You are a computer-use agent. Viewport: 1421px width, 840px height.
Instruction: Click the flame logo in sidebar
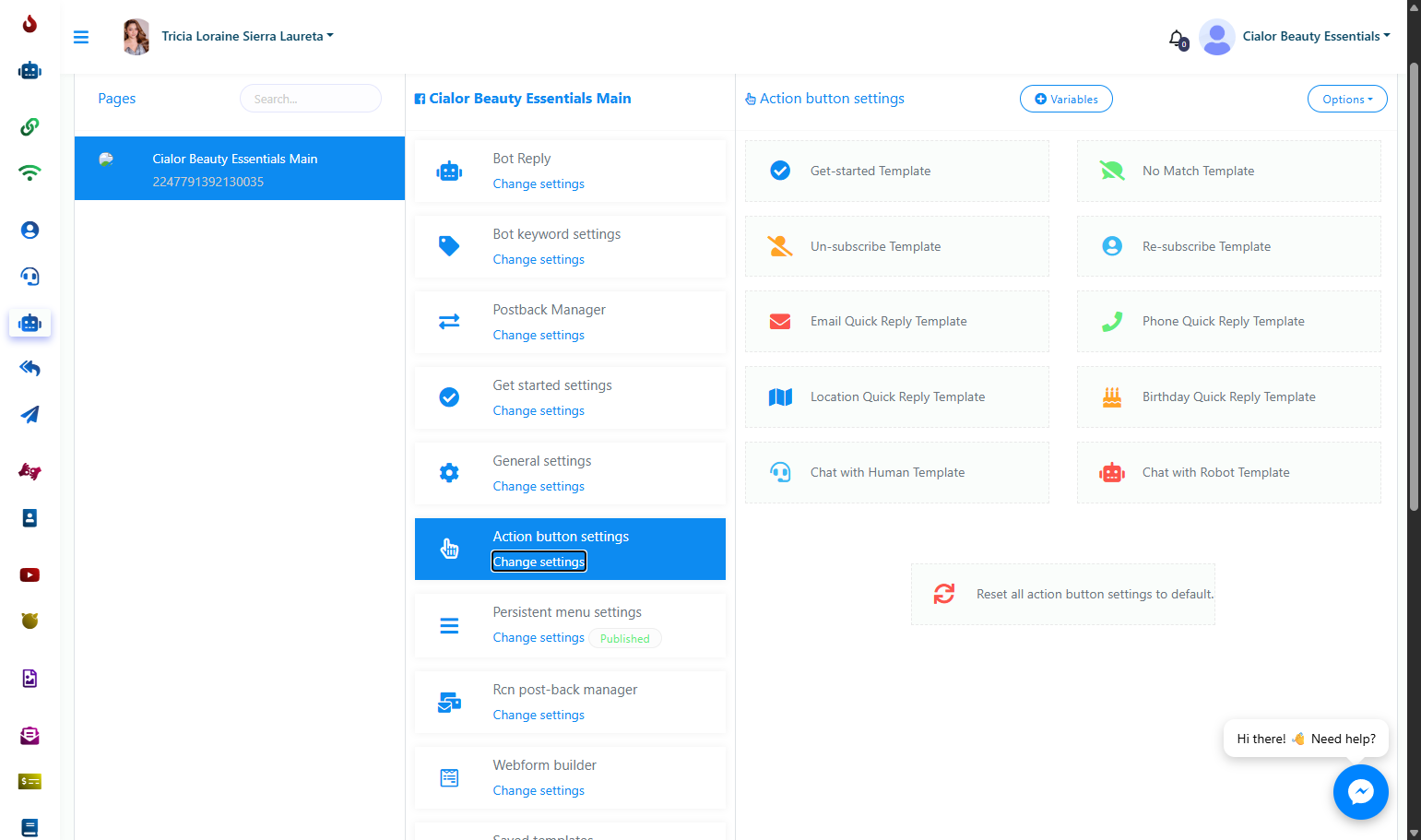click(x=30, y=24)
